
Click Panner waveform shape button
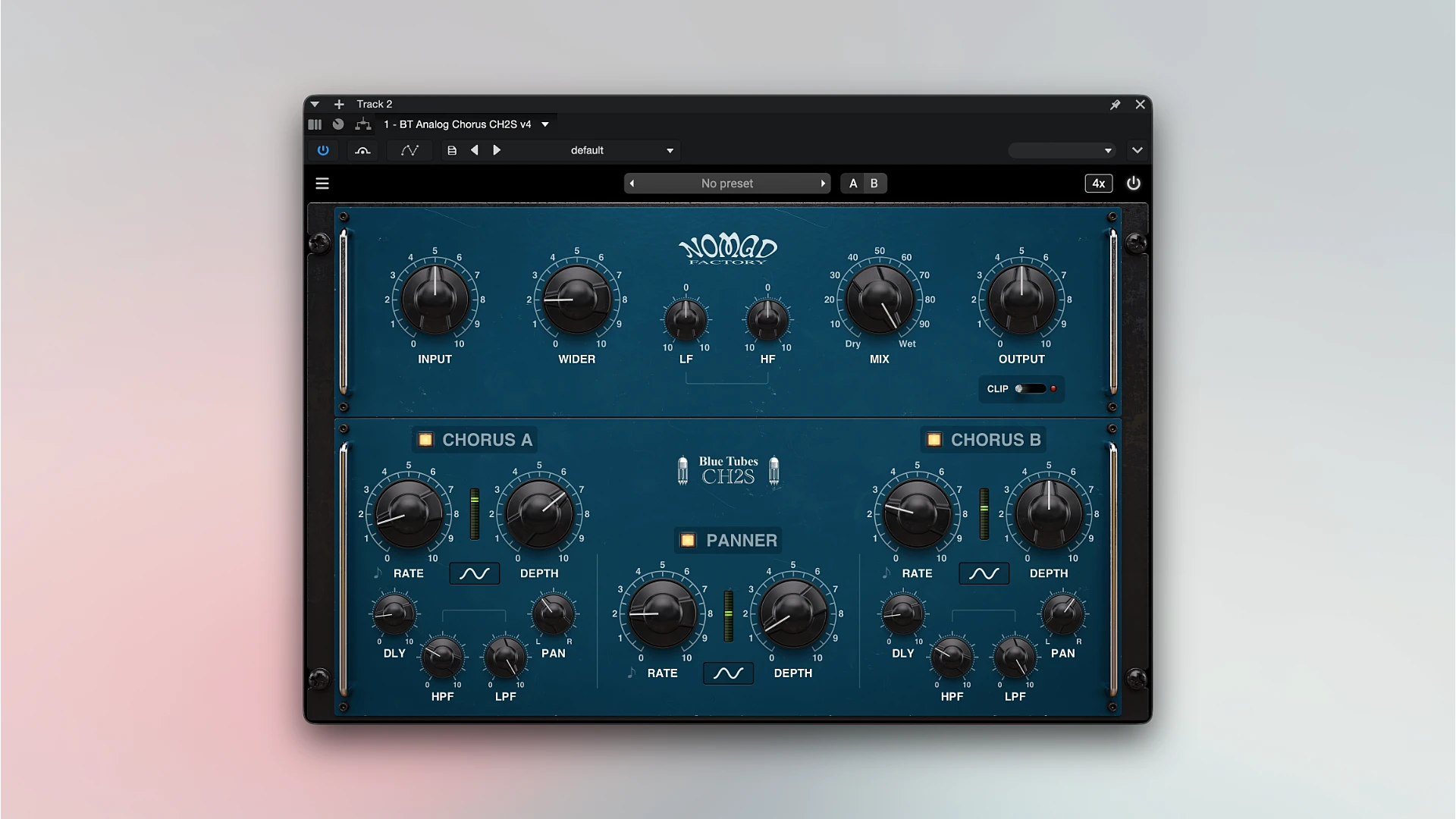[x=729, y=673]
